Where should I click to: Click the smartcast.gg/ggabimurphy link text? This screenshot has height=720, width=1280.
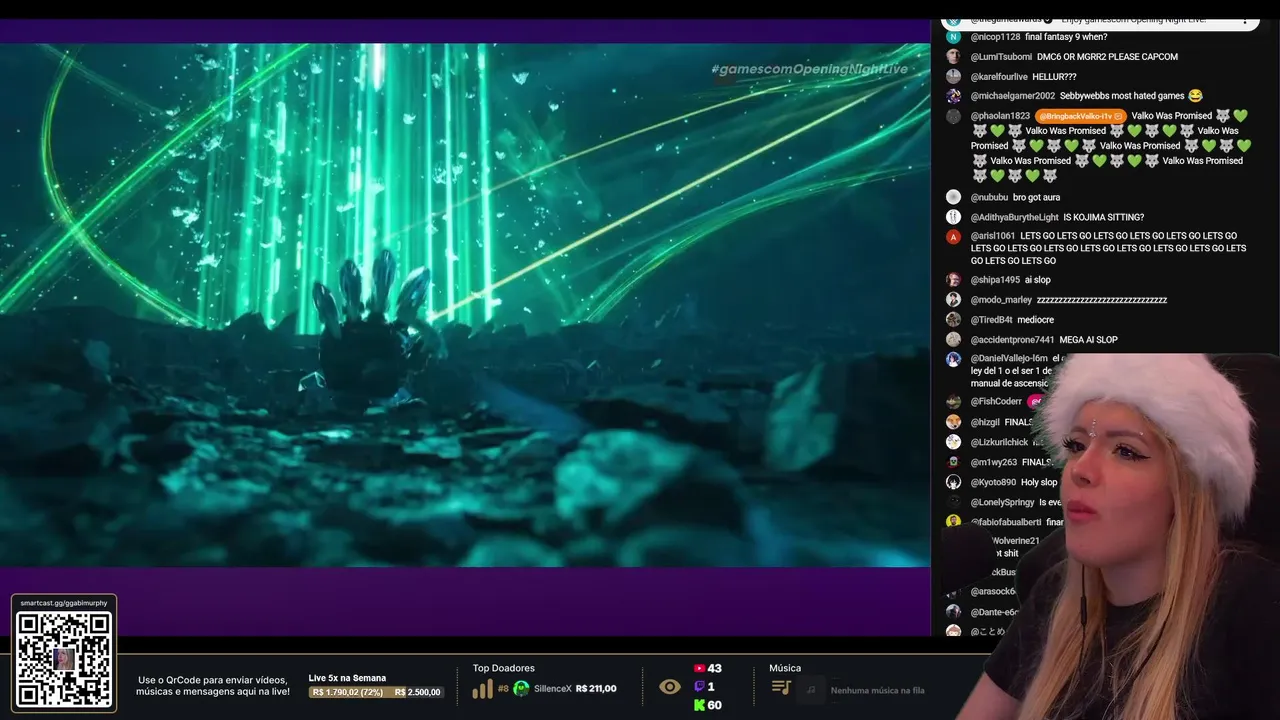[64, 603]
